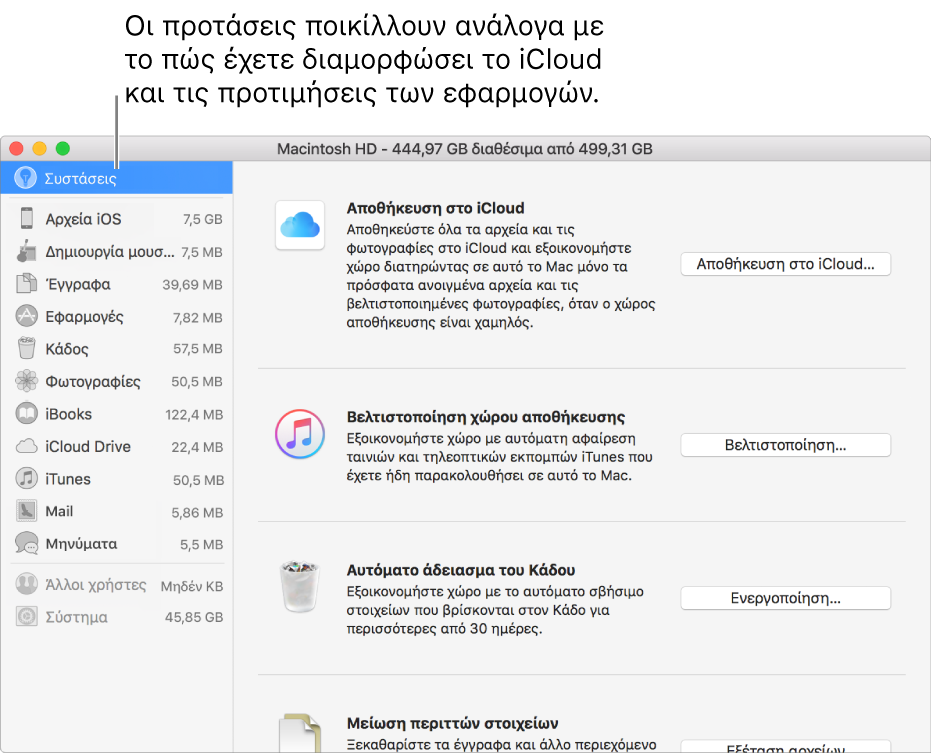This screenshot has height=753, width=931.
Task: Click the 5,86 MB size value
Action: click(x=197, y=512)
